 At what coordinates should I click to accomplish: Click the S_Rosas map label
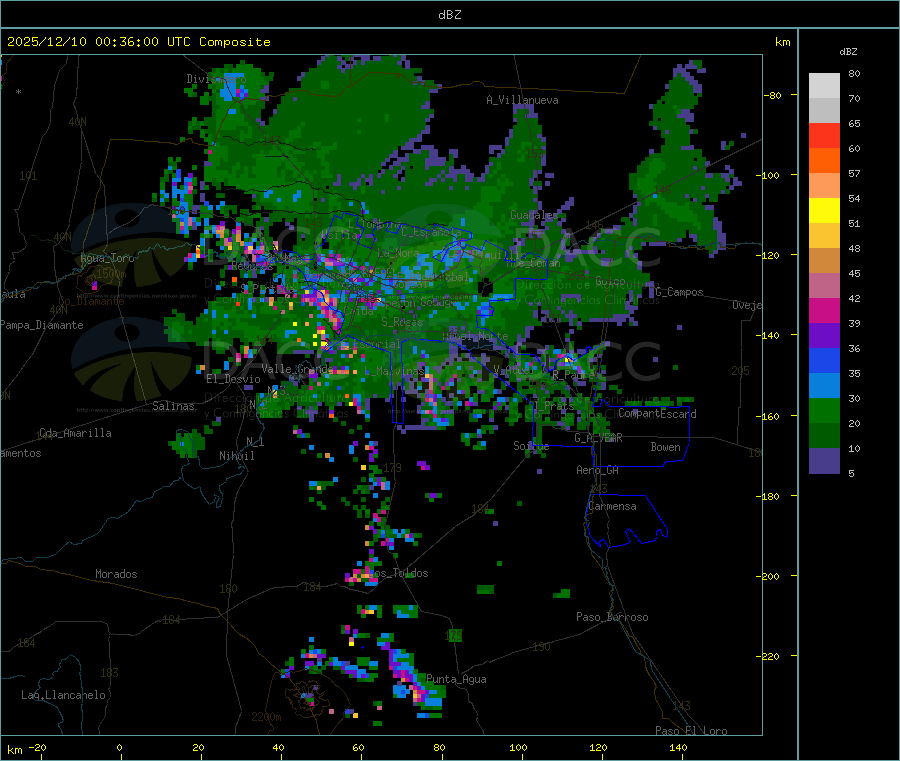click(402, 322)
